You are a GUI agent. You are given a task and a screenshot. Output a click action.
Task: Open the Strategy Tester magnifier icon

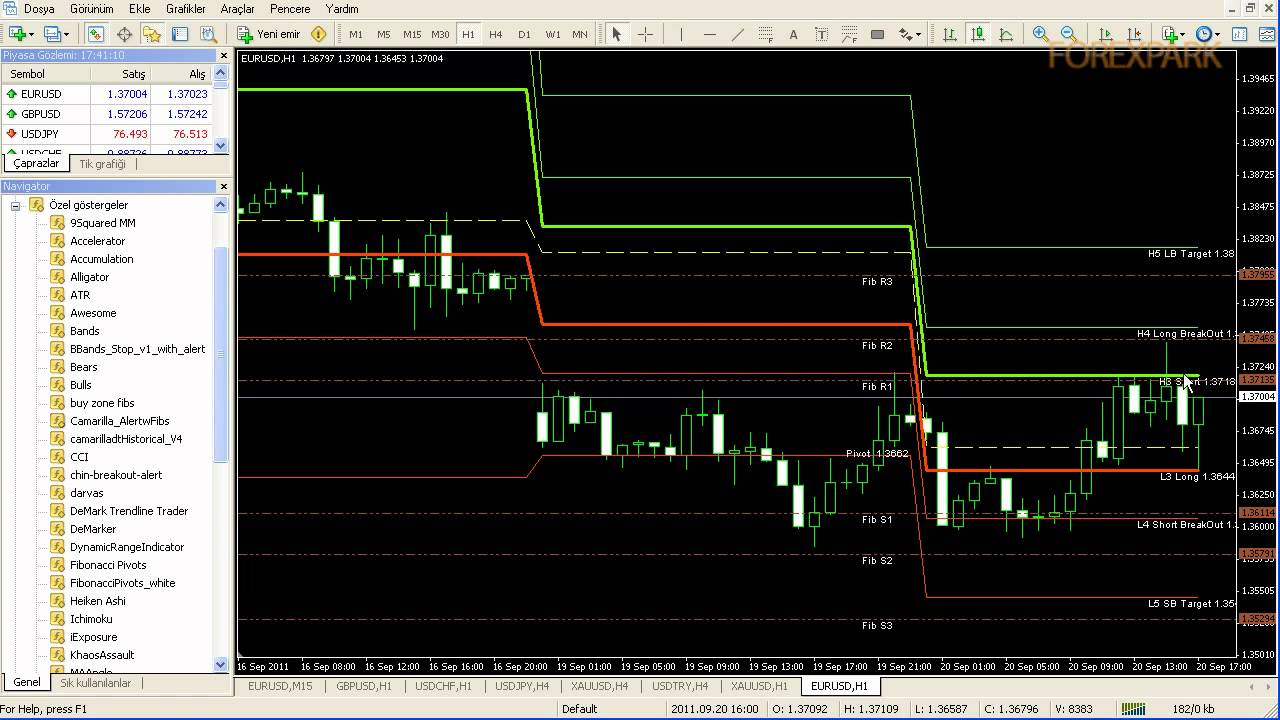point(208,34)
